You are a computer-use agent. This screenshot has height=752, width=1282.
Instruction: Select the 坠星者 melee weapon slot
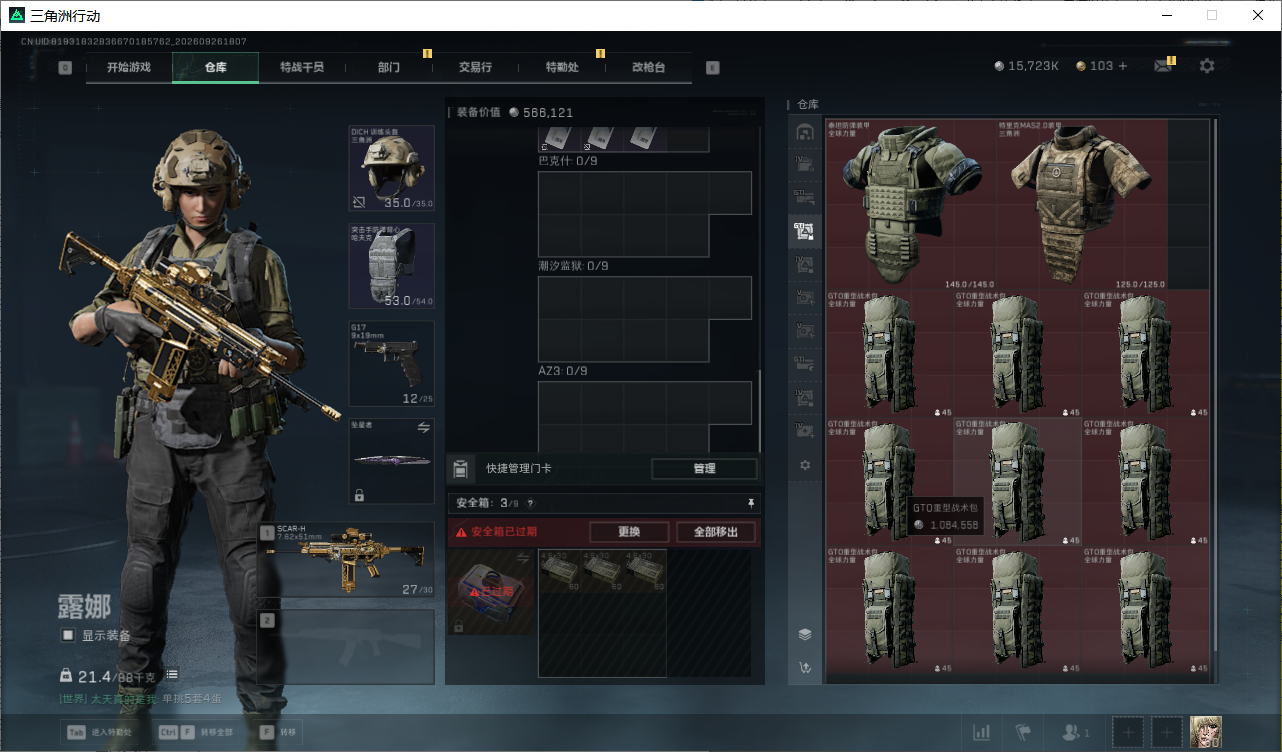click(391, 461)
